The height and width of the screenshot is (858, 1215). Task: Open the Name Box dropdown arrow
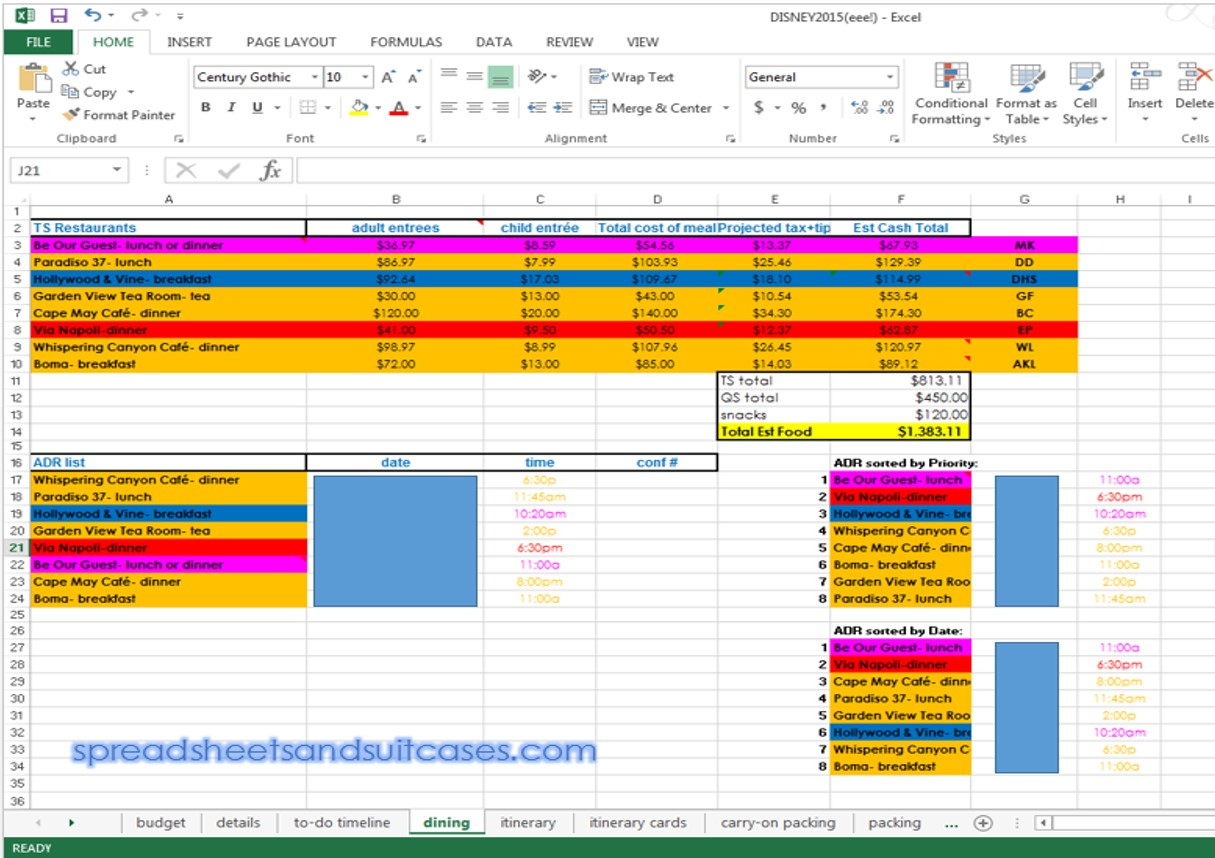pos(118,171)
